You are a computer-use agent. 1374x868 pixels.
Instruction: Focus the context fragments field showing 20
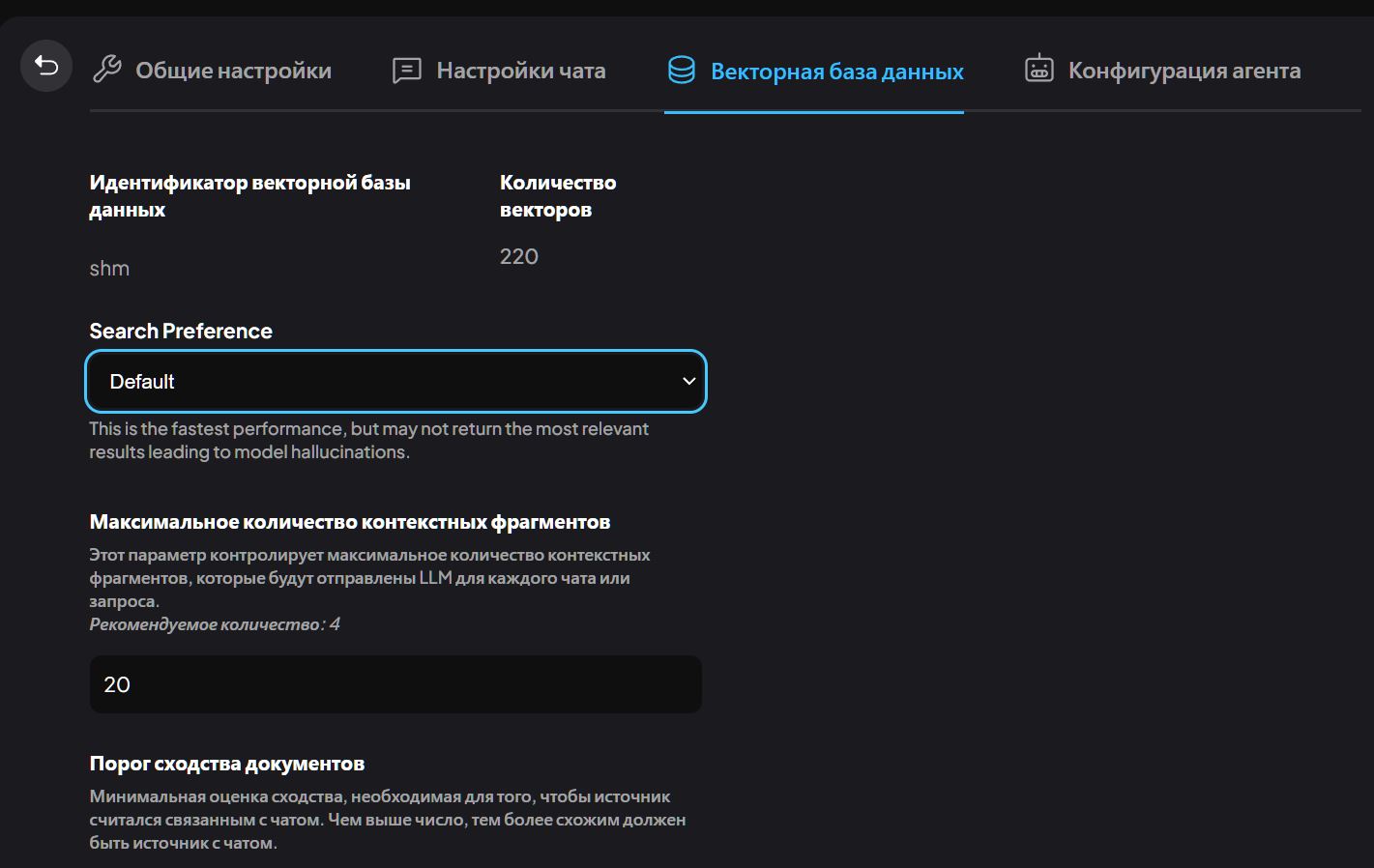coord(395,684)
